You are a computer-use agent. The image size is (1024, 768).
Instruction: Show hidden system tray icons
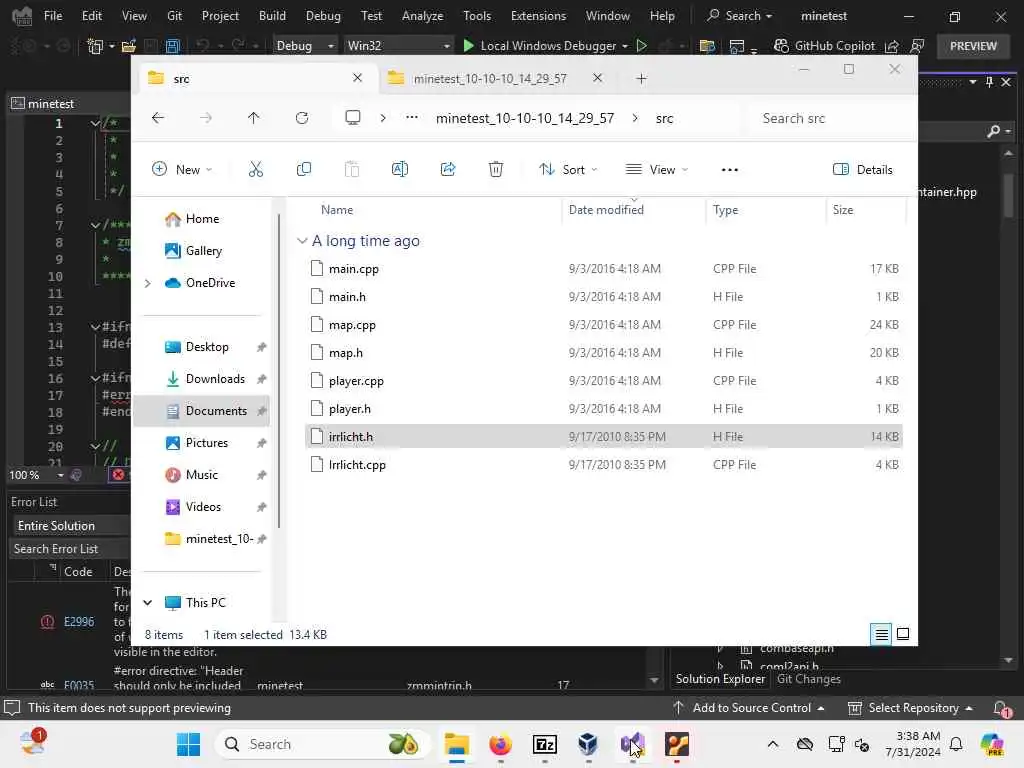point(773,744)
